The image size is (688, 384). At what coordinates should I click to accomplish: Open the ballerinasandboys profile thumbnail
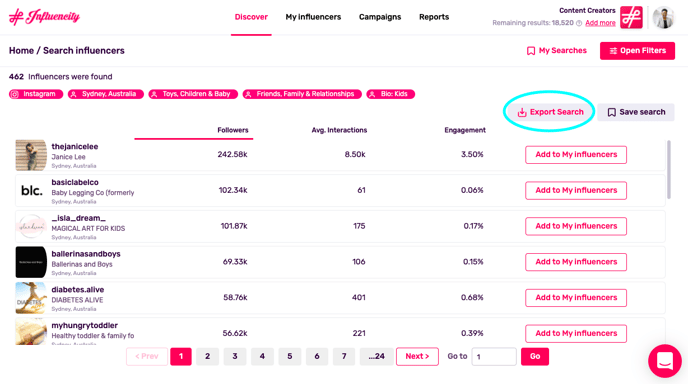(x=31, y=262)
